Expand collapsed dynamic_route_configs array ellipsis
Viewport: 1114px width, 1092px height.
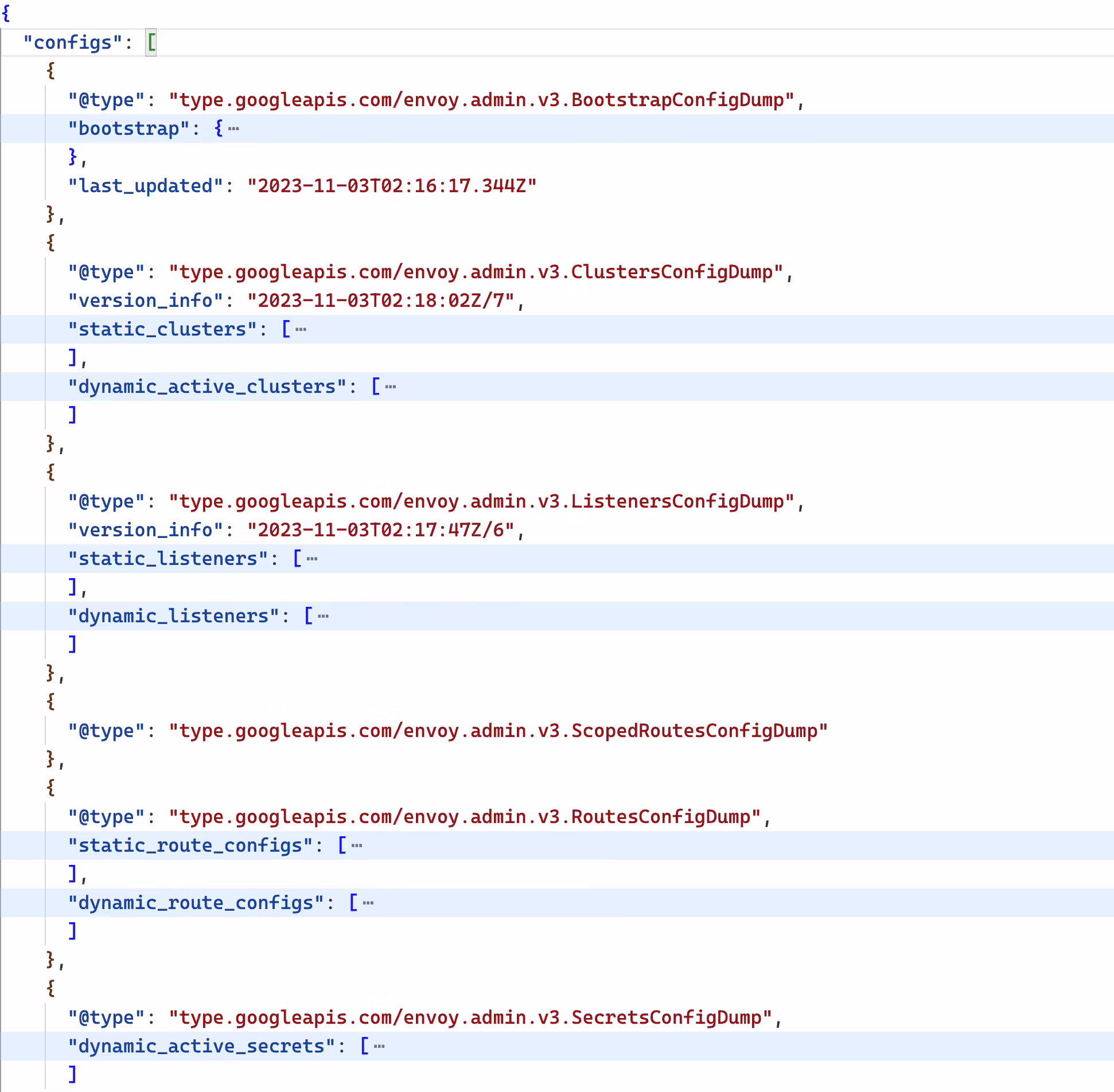368,903
